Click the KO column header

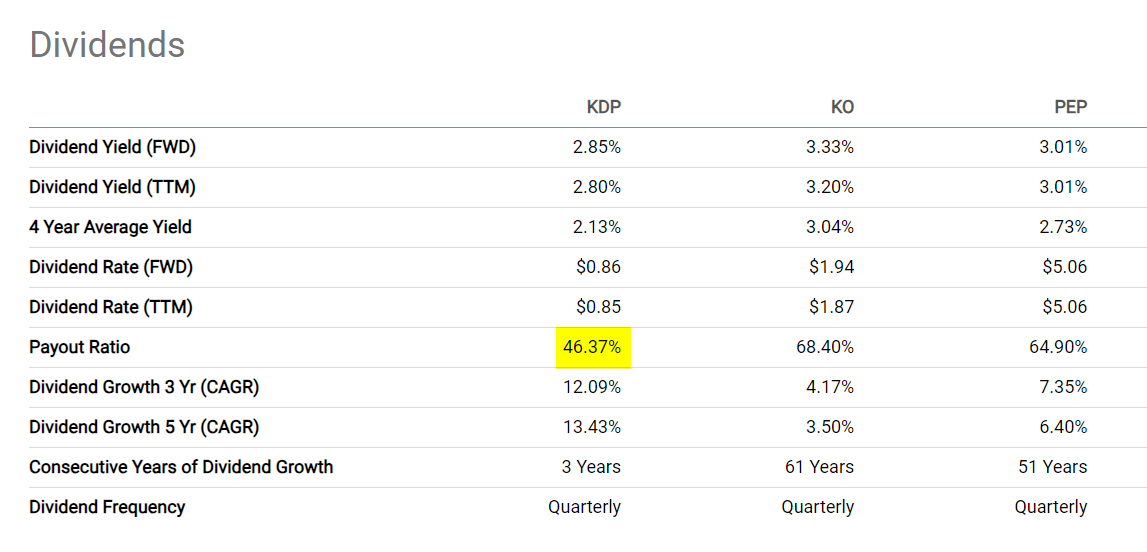[x=842, y=107]
